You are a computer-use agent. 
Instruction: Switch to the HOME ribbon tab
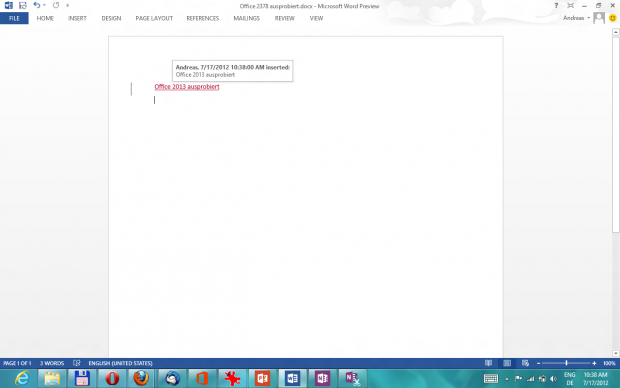(45, 18)
